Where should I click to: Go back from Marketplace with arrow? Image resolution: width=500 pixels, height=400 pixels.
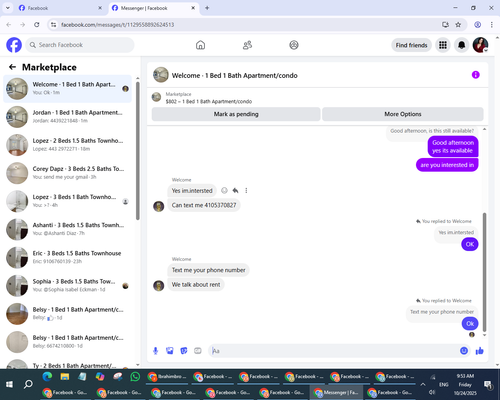coord(12,67)
